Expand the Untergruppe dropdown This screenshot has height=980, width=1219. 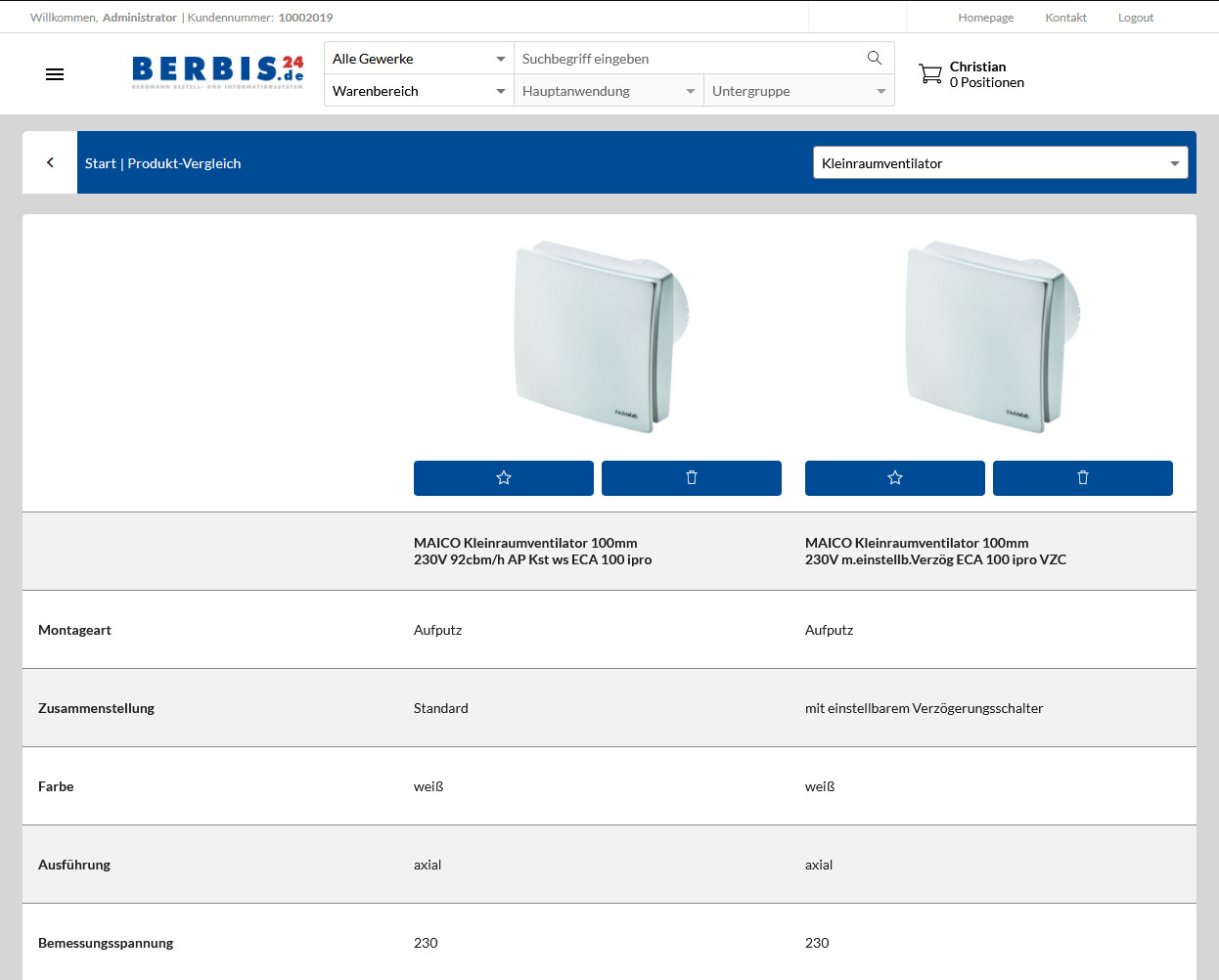click(x=799, y=91)
